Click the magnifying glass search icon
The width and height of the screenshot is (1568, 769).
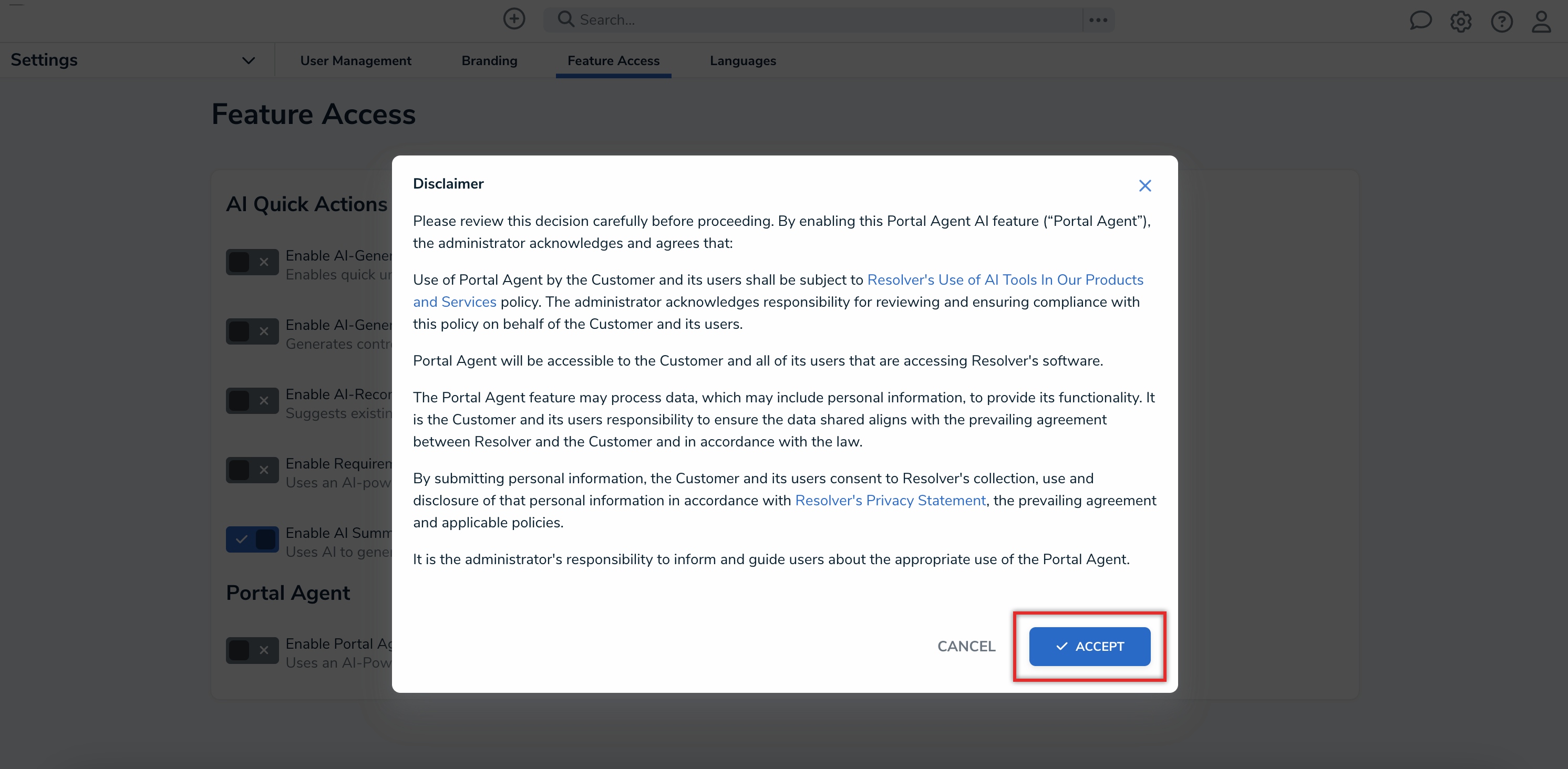coord(565,19)
